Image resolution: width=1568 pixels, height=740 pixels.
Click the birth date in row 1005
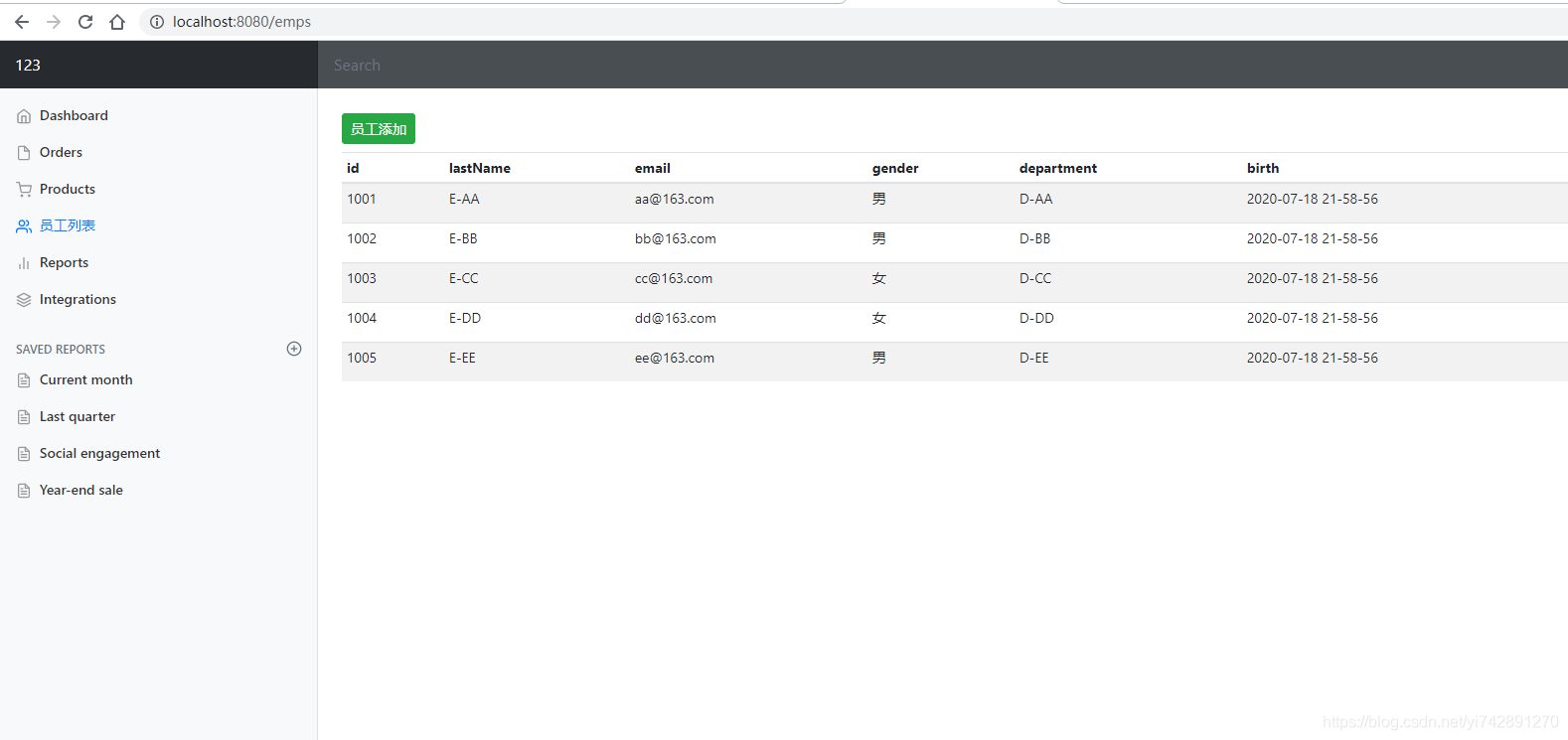pyautogui.click(x=1313, y=358)
